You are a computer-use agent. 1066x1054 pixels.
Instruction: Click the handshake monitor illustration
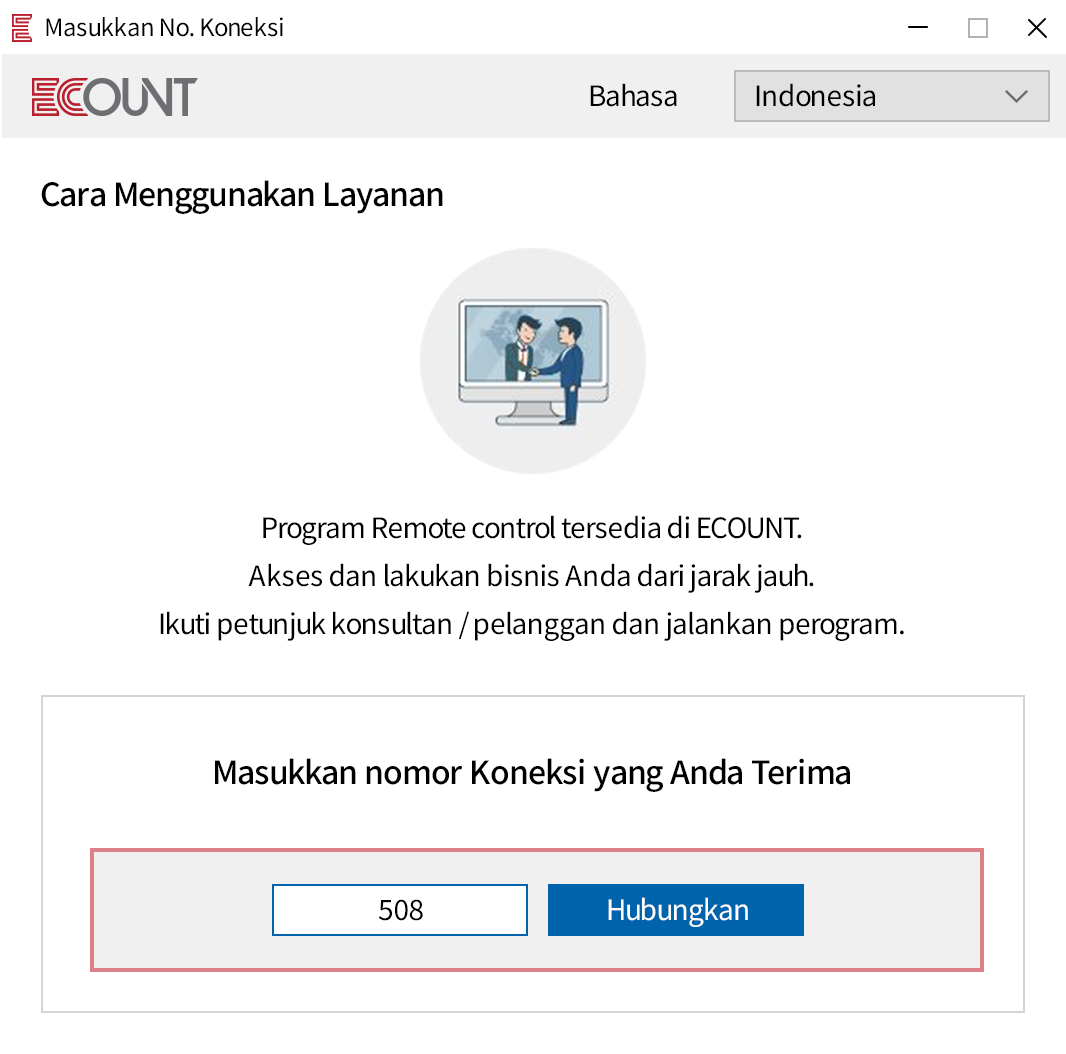pos(532,362)
